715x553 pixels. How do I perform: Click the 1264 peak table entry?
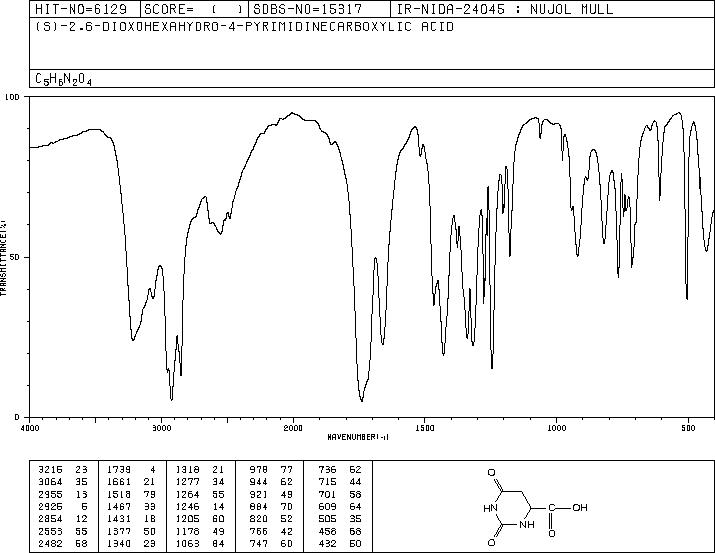[188, 494]
